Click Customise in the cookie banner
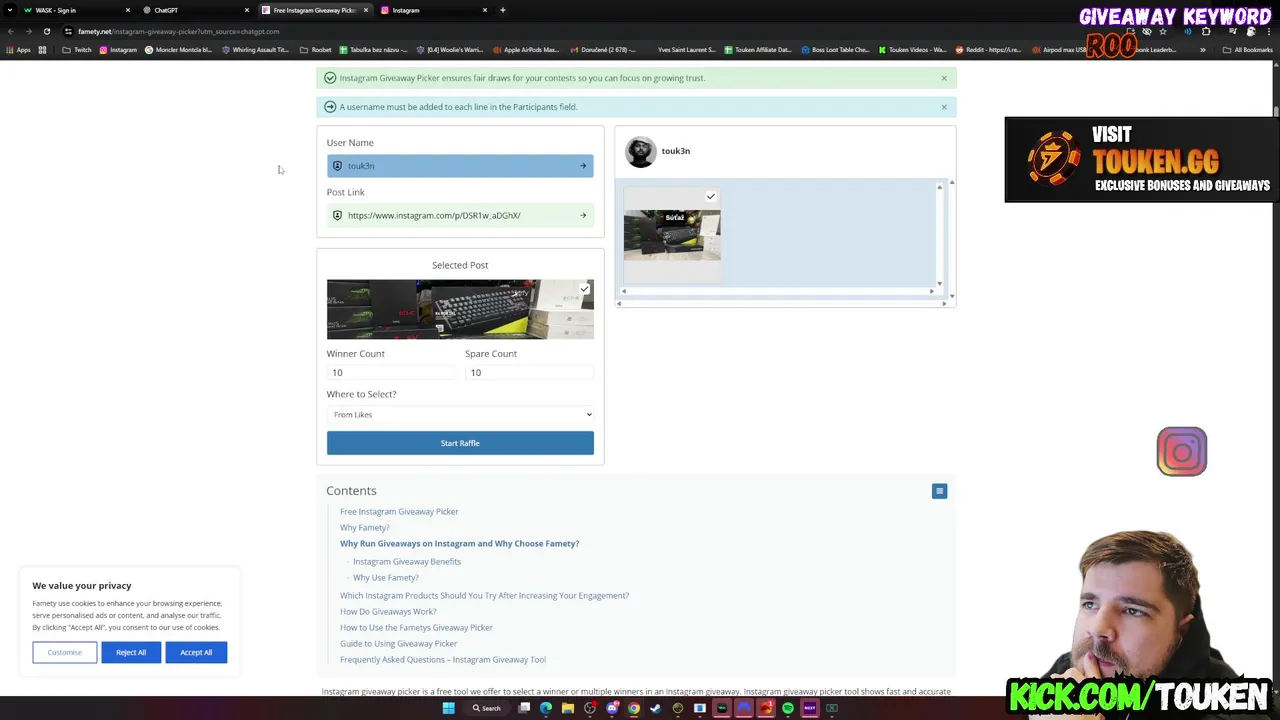 point(65,653)
